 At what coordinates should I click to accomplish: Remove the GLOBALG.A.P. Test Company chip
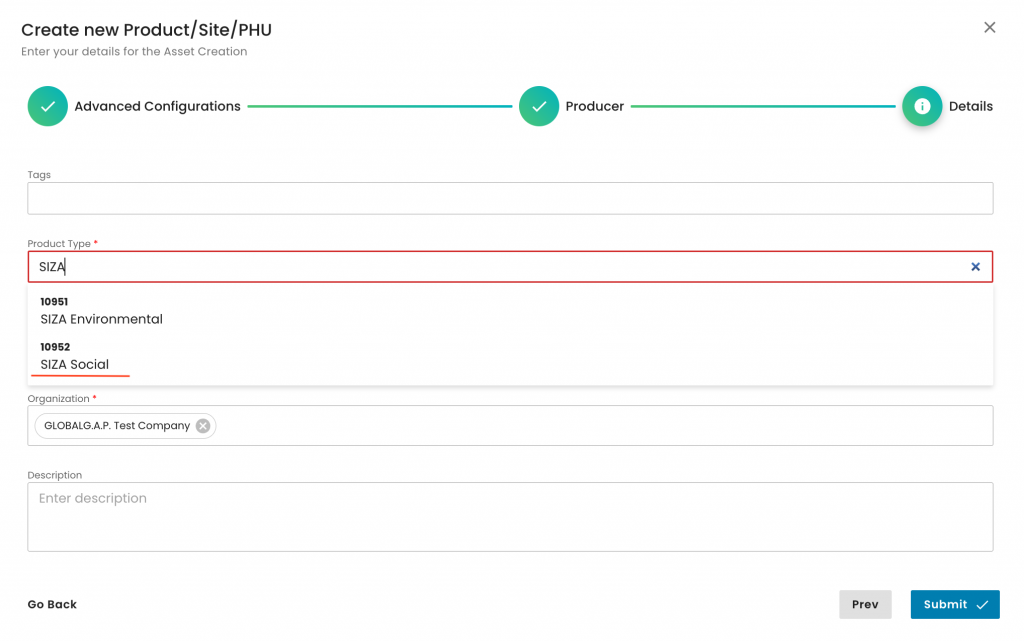203,426
